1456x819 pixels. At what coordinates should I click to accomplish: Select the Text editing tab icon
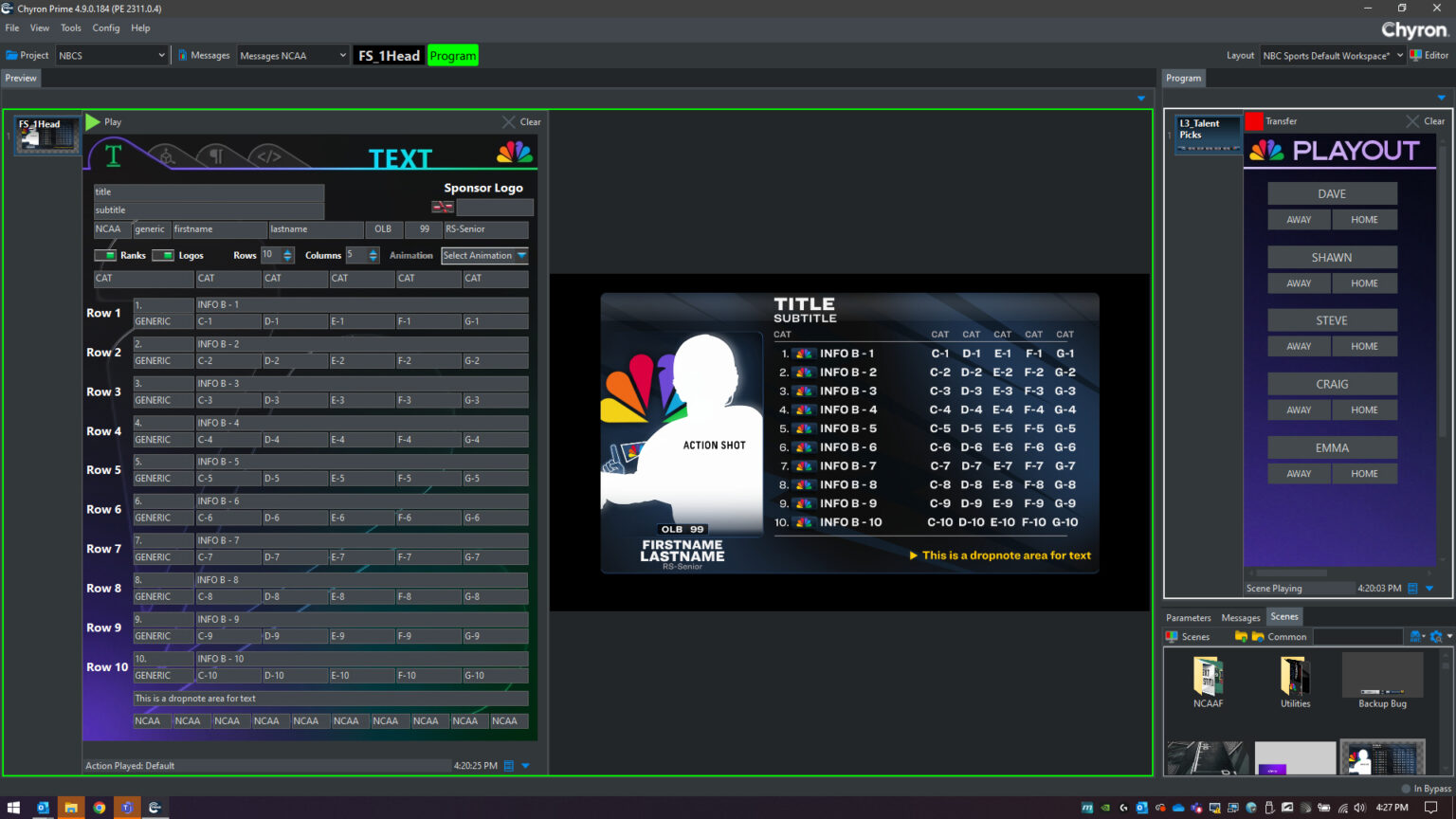[x=113, y=156]
